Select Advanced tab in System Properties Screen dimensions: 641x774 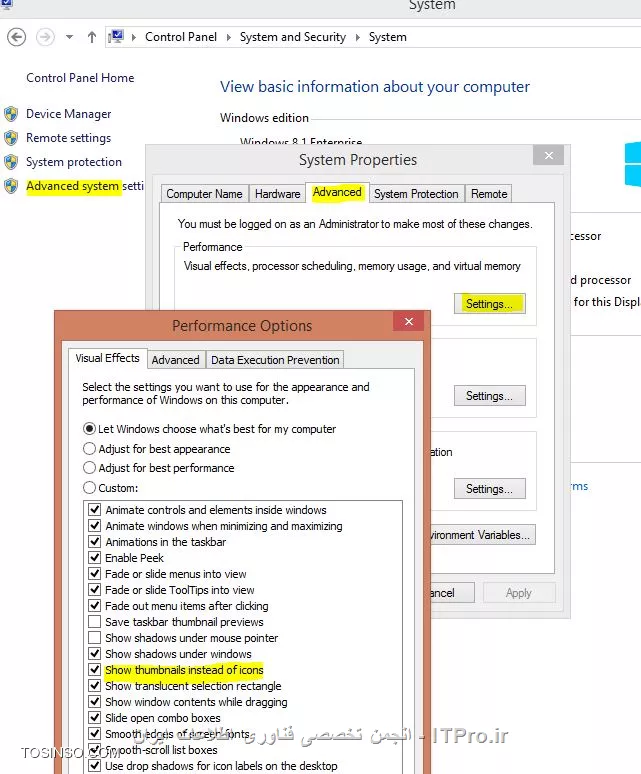(337, 192)
